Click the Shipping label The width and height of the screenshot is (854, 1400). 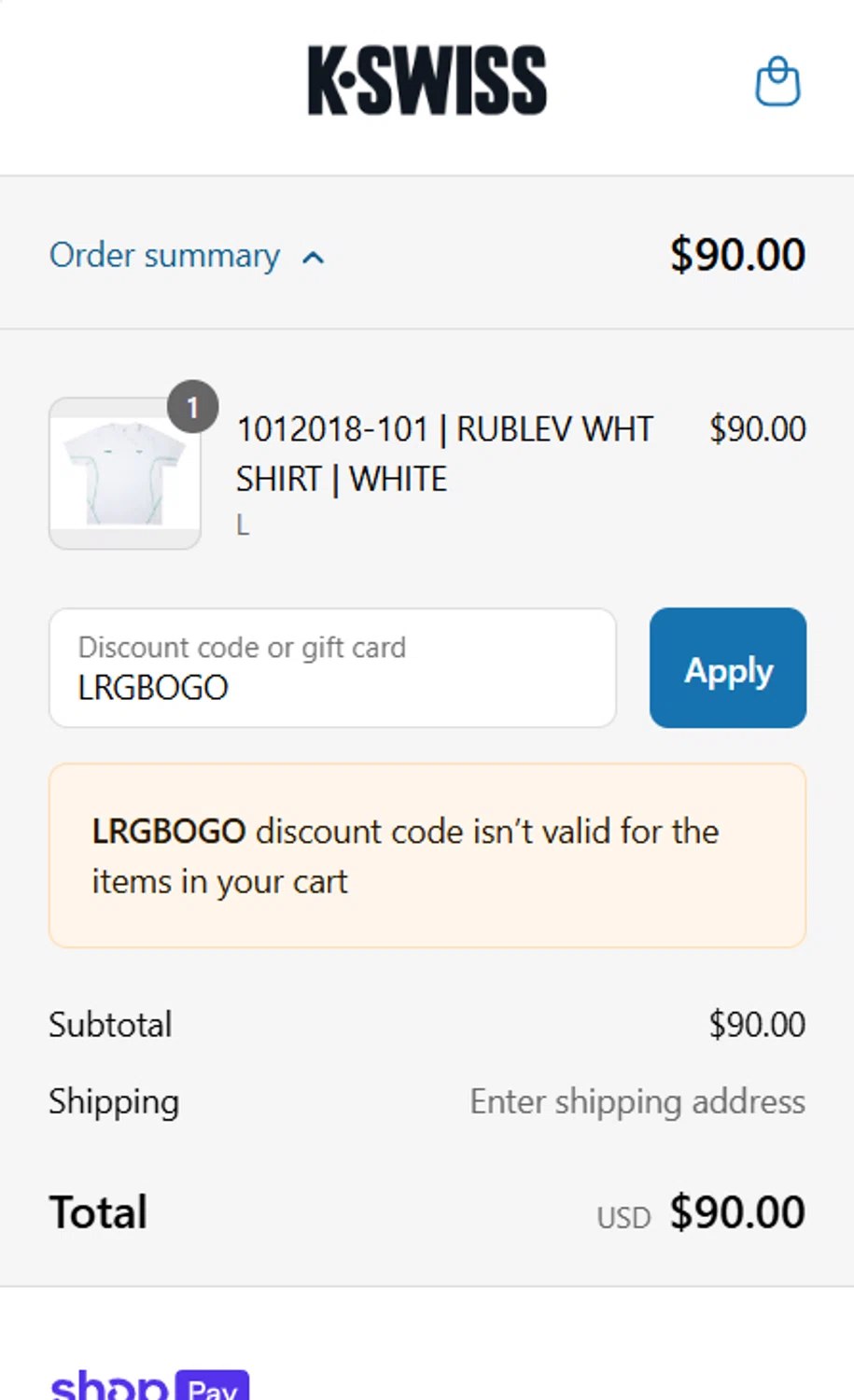(114, 1102)
